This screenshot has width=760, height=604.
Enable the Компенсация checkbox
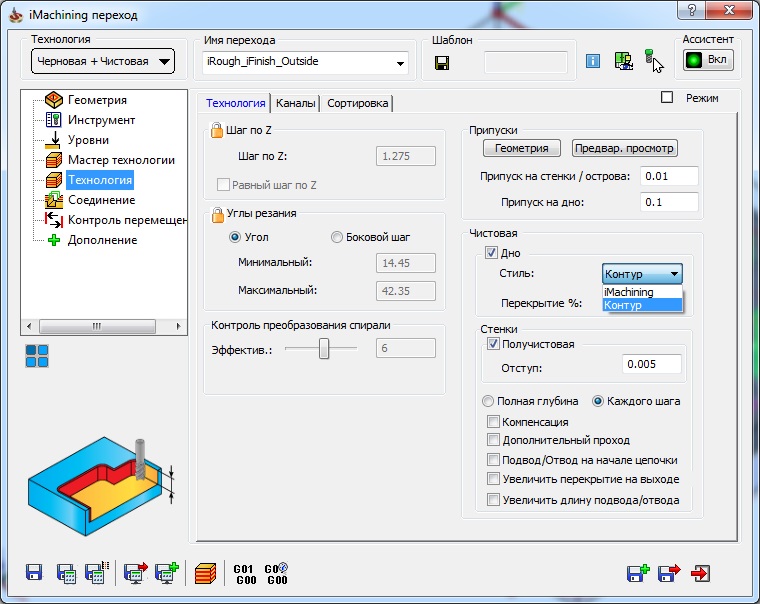pyautogui.click(x=493, y=421)
